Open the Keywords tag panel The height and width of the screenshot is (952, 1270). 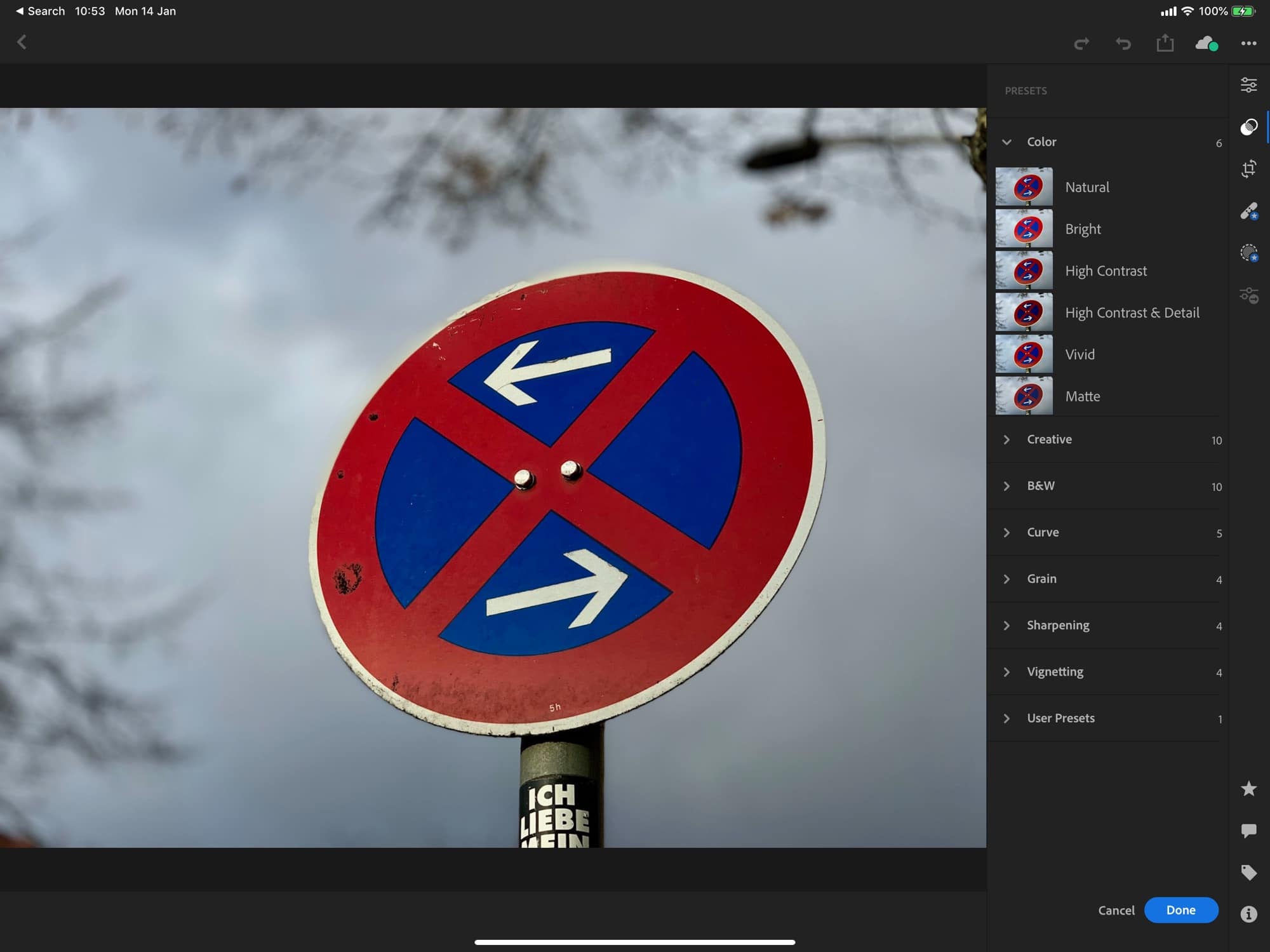point(1248,872)
